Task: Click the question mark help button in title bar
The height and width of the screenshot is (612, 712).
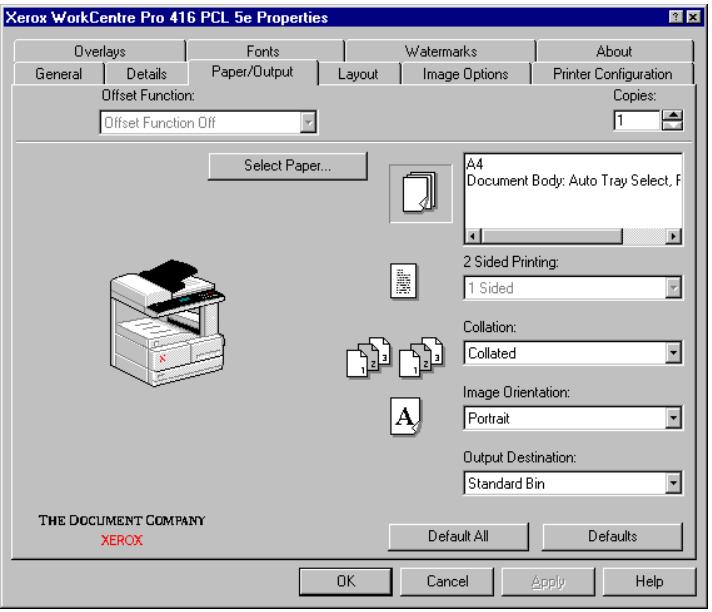Action: coord(676,17)
